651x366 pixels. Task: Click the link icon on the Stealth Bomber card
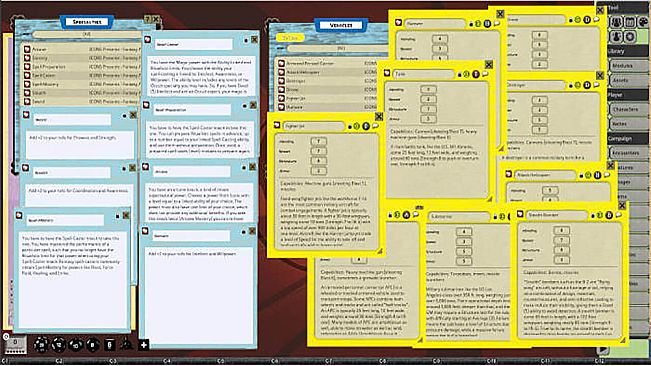click(x=520, y=214)
